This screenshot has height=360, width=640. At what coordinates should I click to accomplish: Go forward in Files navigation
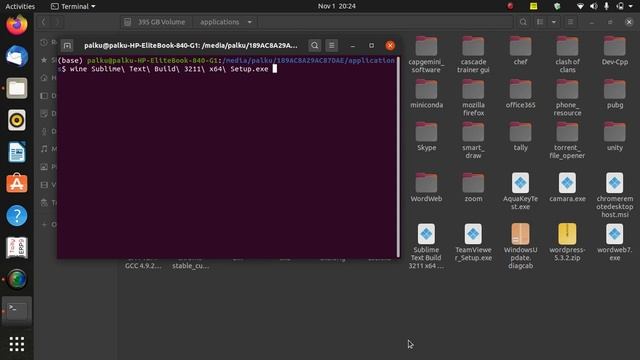coord(58,22)
